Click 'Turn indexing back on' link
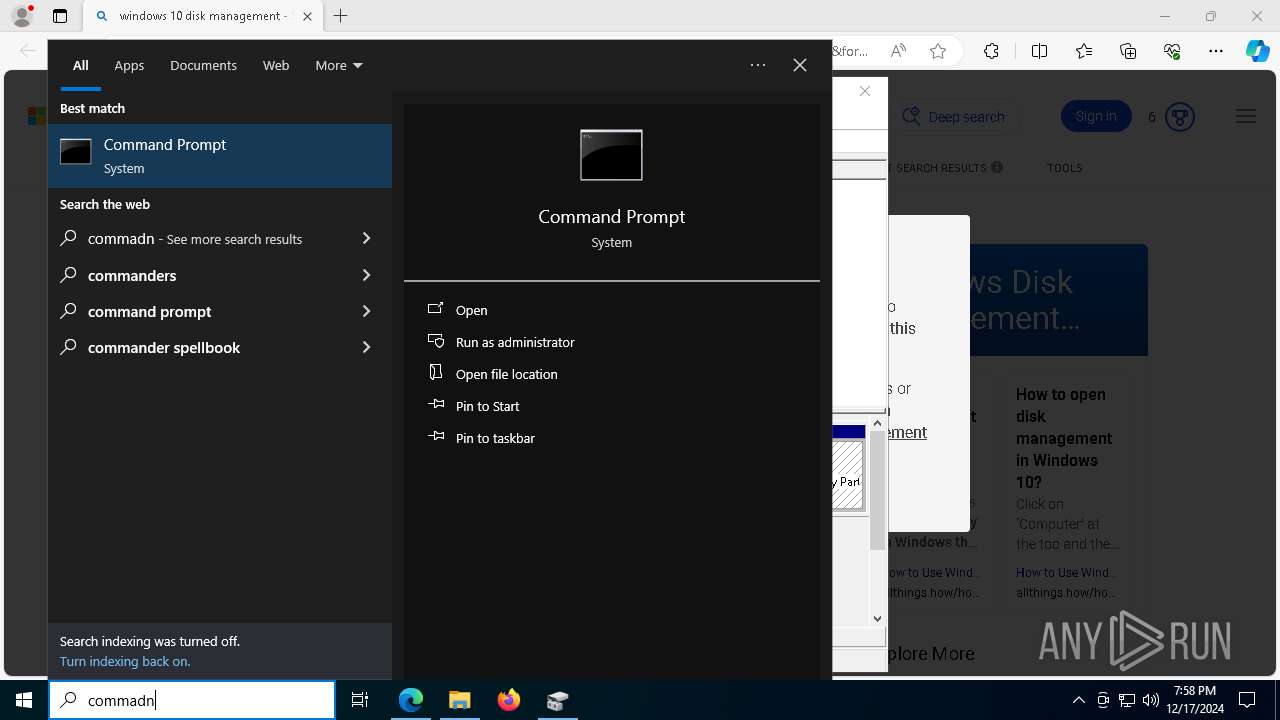1280x720 pixels. click(x=125, y=661)
